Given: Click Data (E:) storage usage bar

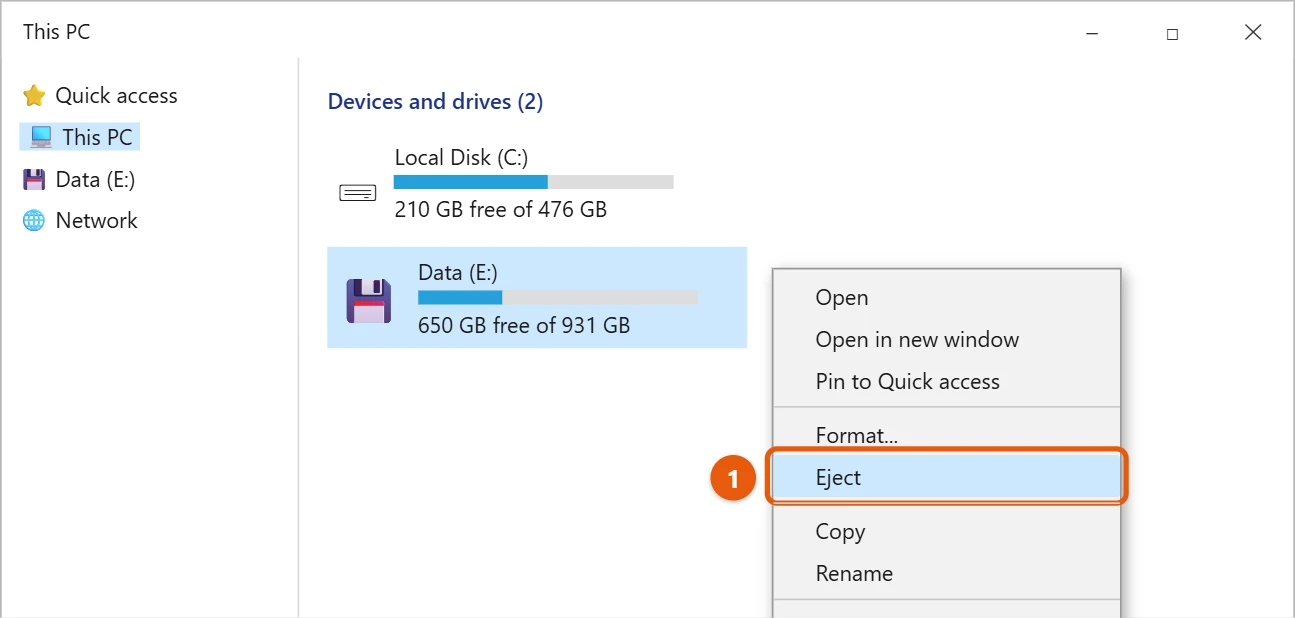Looking at the screenshot, I should point(557,298).
